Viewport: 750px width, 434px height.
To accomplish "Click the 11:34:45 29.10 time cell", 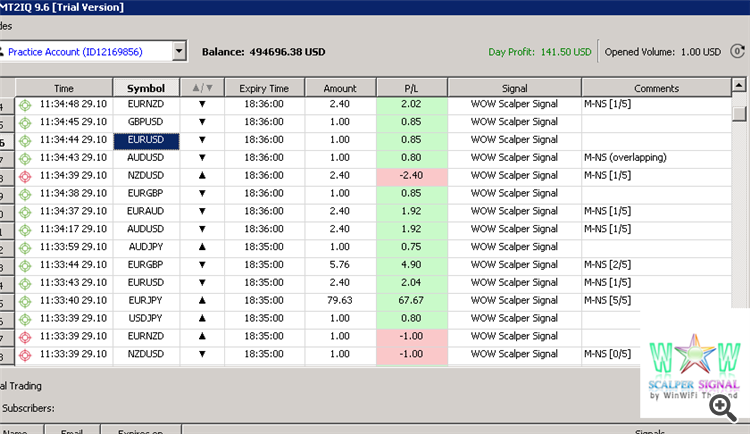I will click(x=73, y=122).
